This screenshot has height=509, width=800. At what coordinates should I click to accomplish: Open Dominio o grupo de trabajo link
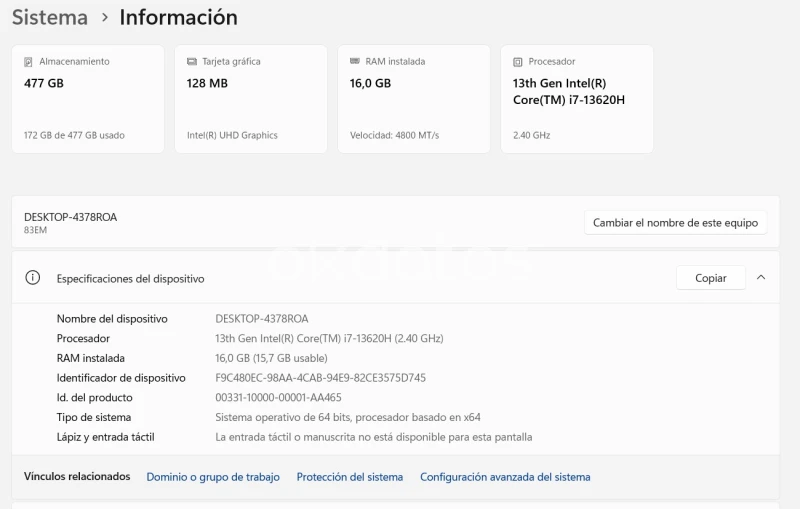[x=213, y=477]
